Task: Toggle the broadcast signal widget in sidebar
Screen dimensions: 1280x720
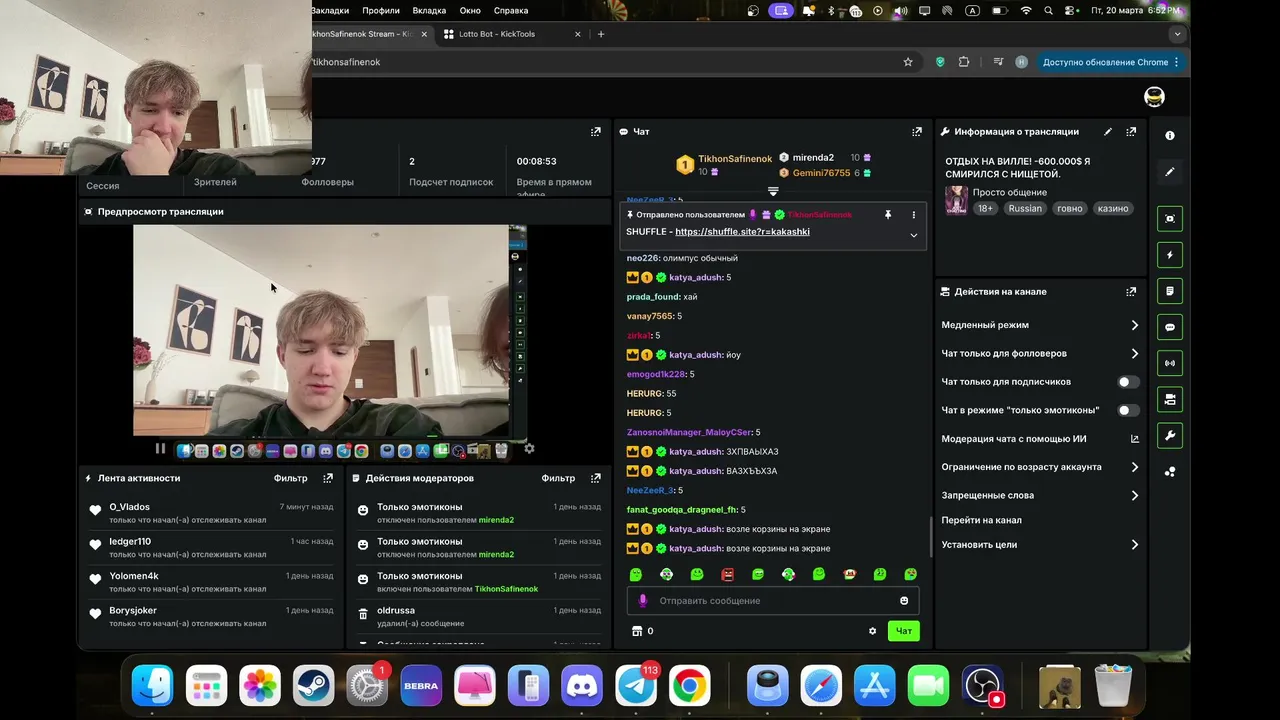Action: tap(1170, 363)
